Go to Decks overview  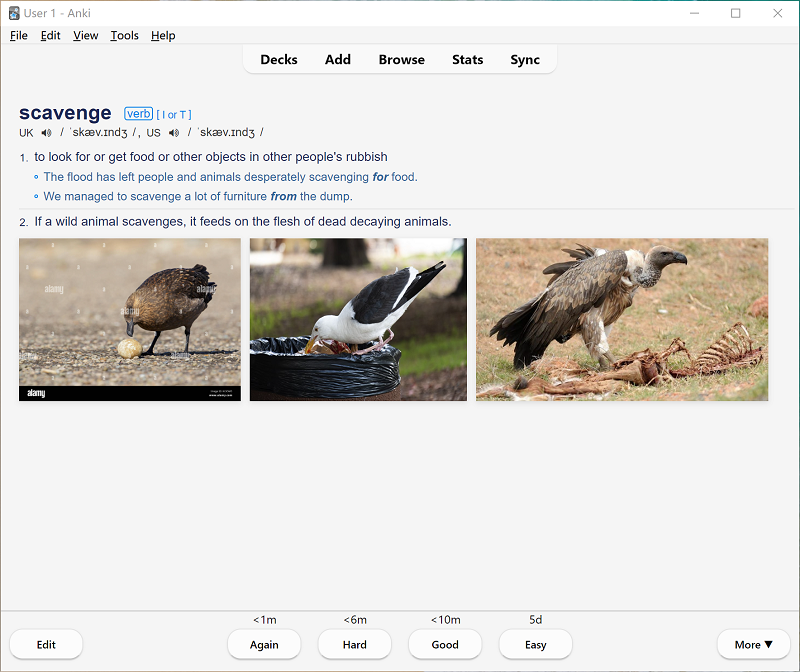279,60
